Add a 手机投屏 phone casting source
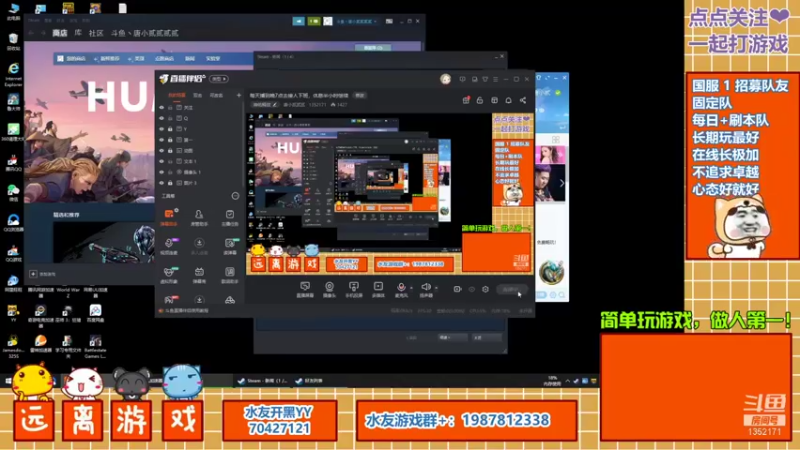 354,289
